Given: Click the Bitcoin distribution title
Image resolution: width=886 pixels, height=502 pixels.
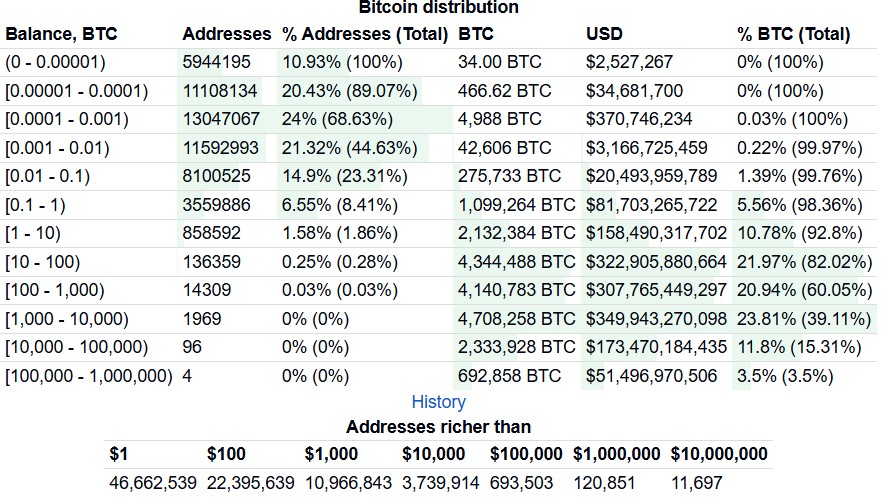Looking at the screenshot, I should (x=438, y=8).
